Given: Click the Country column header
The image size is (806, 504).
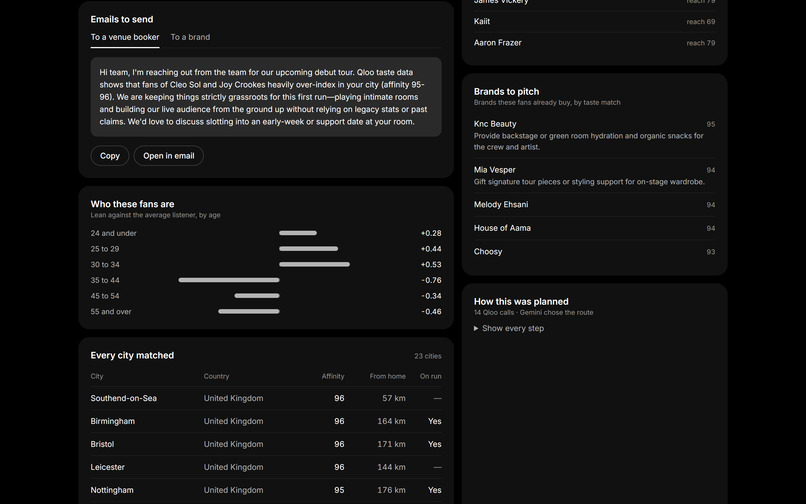Looking at the screenshot, I should click(216, 376).
